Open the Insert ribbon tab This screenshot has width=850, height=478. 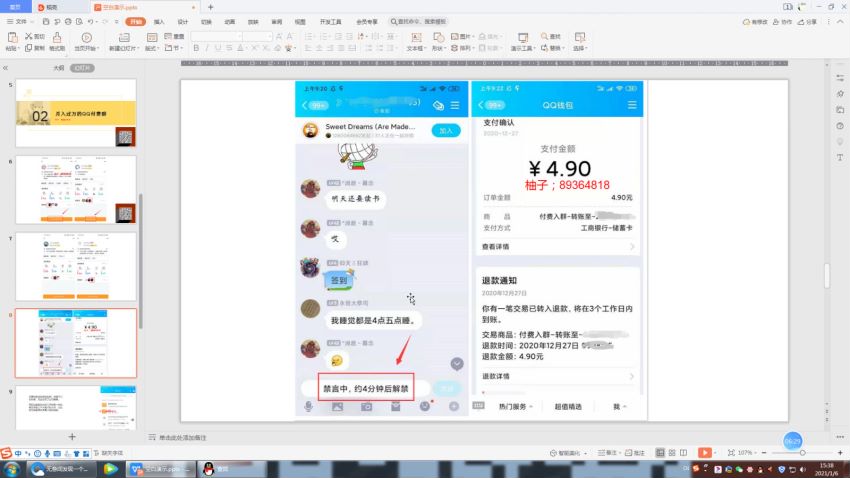[x=159, y=22]
